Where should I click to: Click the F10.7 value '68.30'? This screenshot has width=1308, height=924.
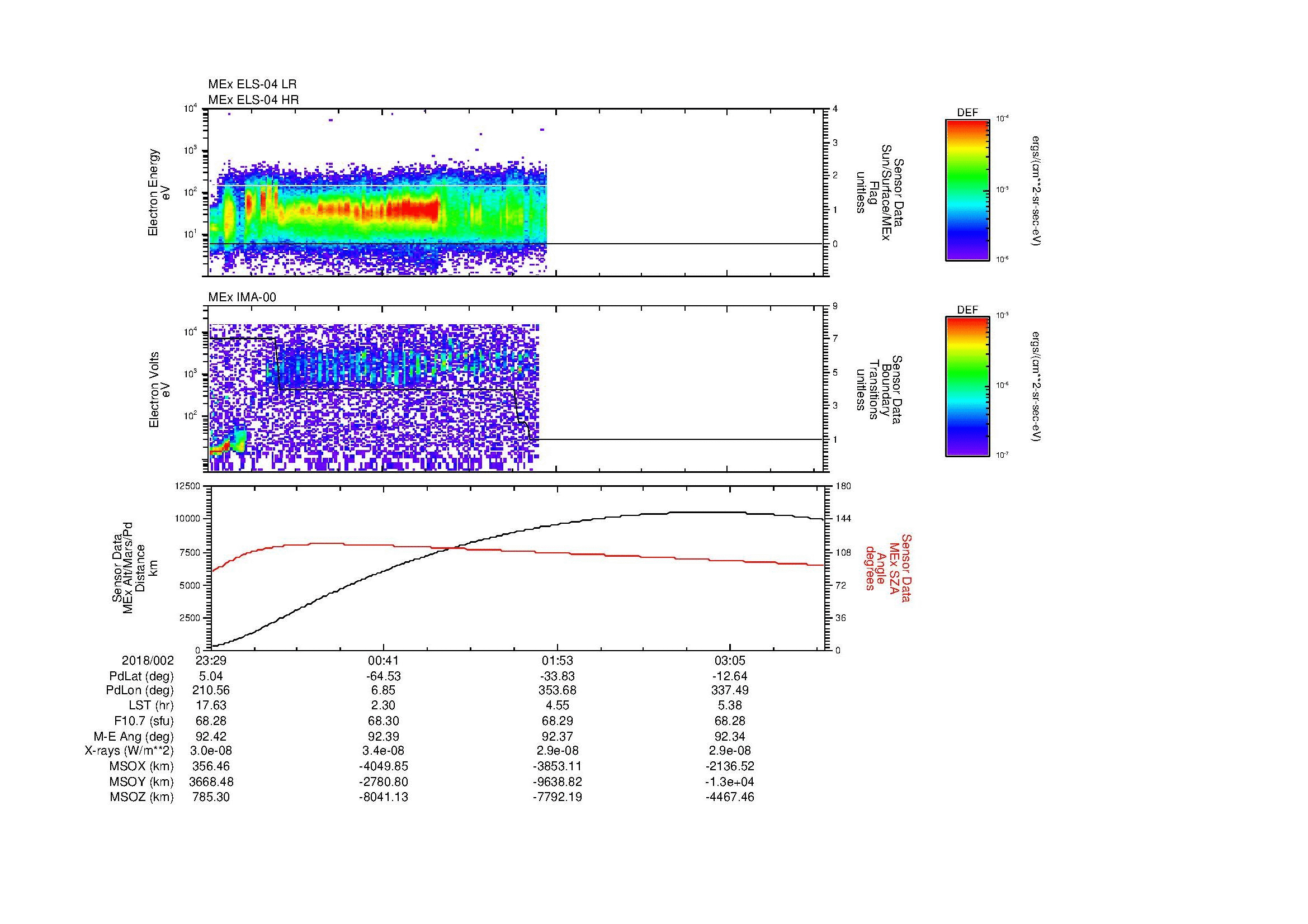384,721
